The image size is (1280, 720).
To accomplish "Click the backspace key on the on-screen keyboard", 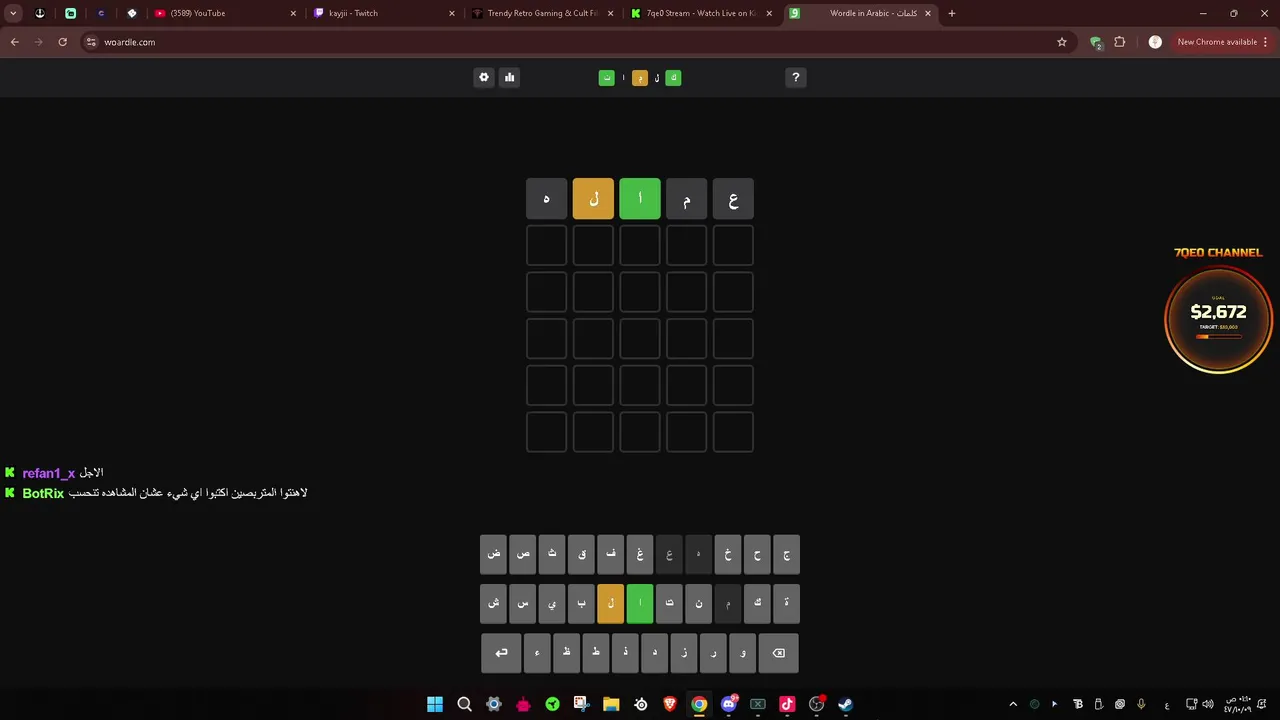I will click(779, 653).
